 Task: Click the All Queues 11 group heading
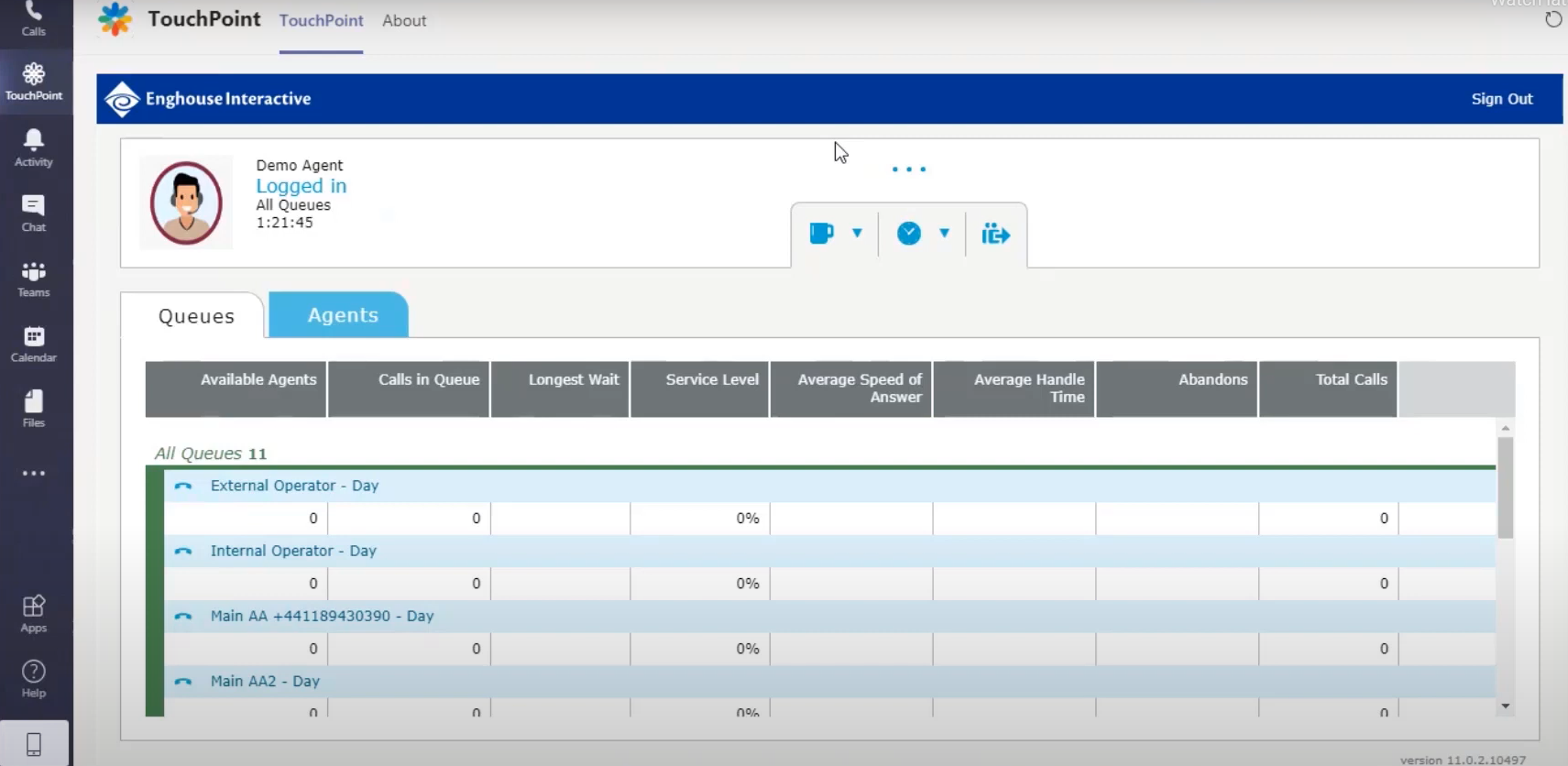[211, 454]
